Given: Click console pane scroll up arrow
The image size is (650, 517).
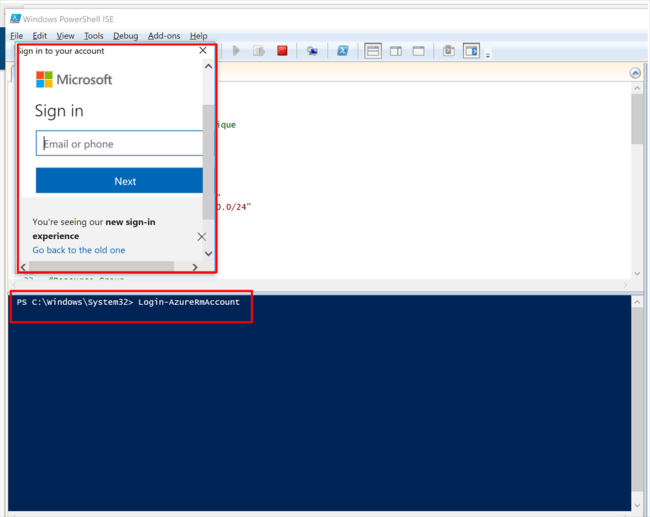Looking at the screenshot, I should tap(637, 302).
